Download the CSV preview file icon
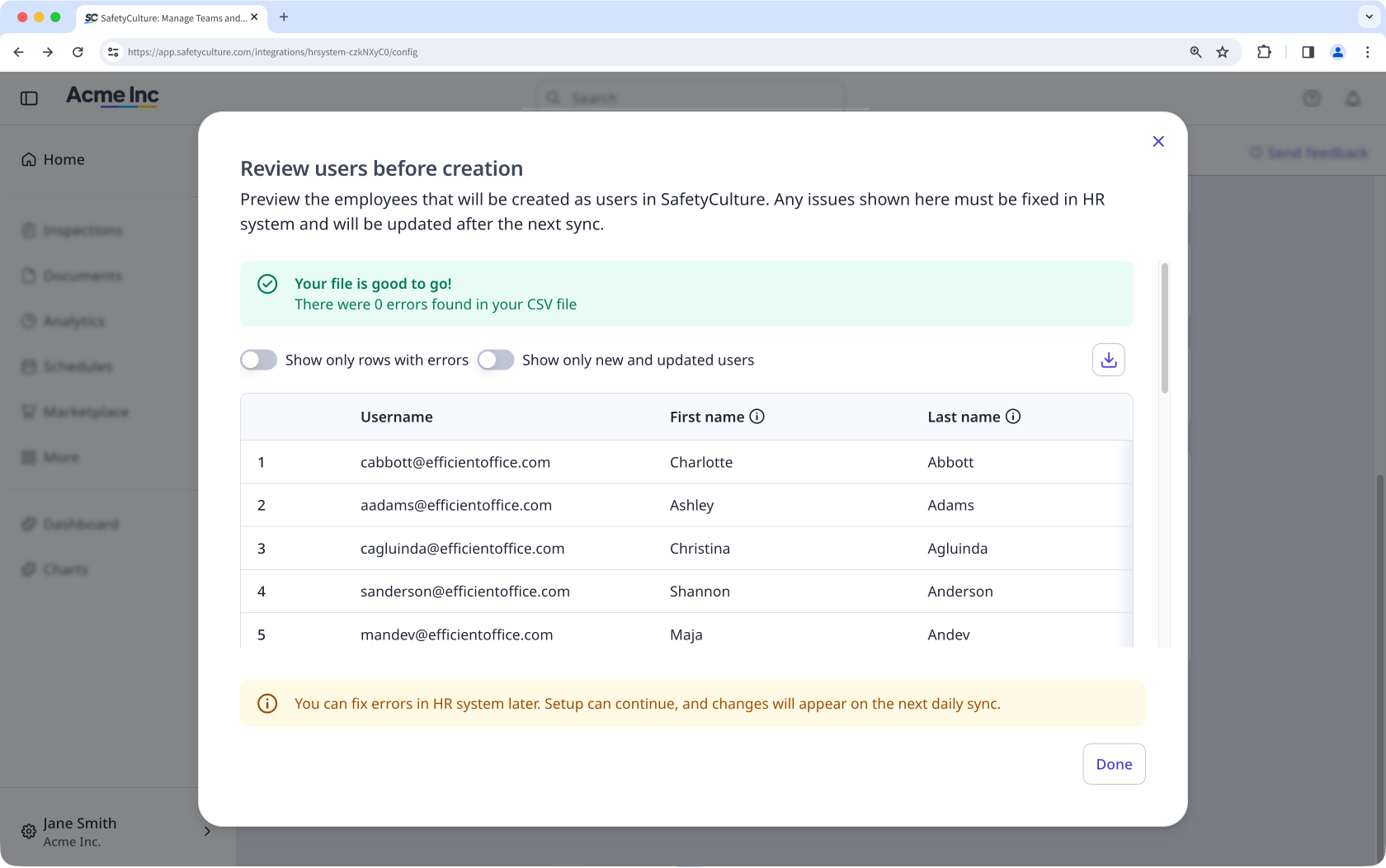 pos(1109,360)
